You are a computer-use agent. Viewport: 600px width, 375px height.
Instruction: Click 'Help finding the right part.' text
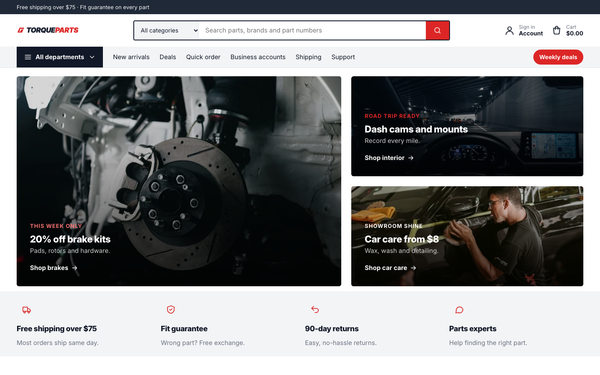tap(488, 343)
